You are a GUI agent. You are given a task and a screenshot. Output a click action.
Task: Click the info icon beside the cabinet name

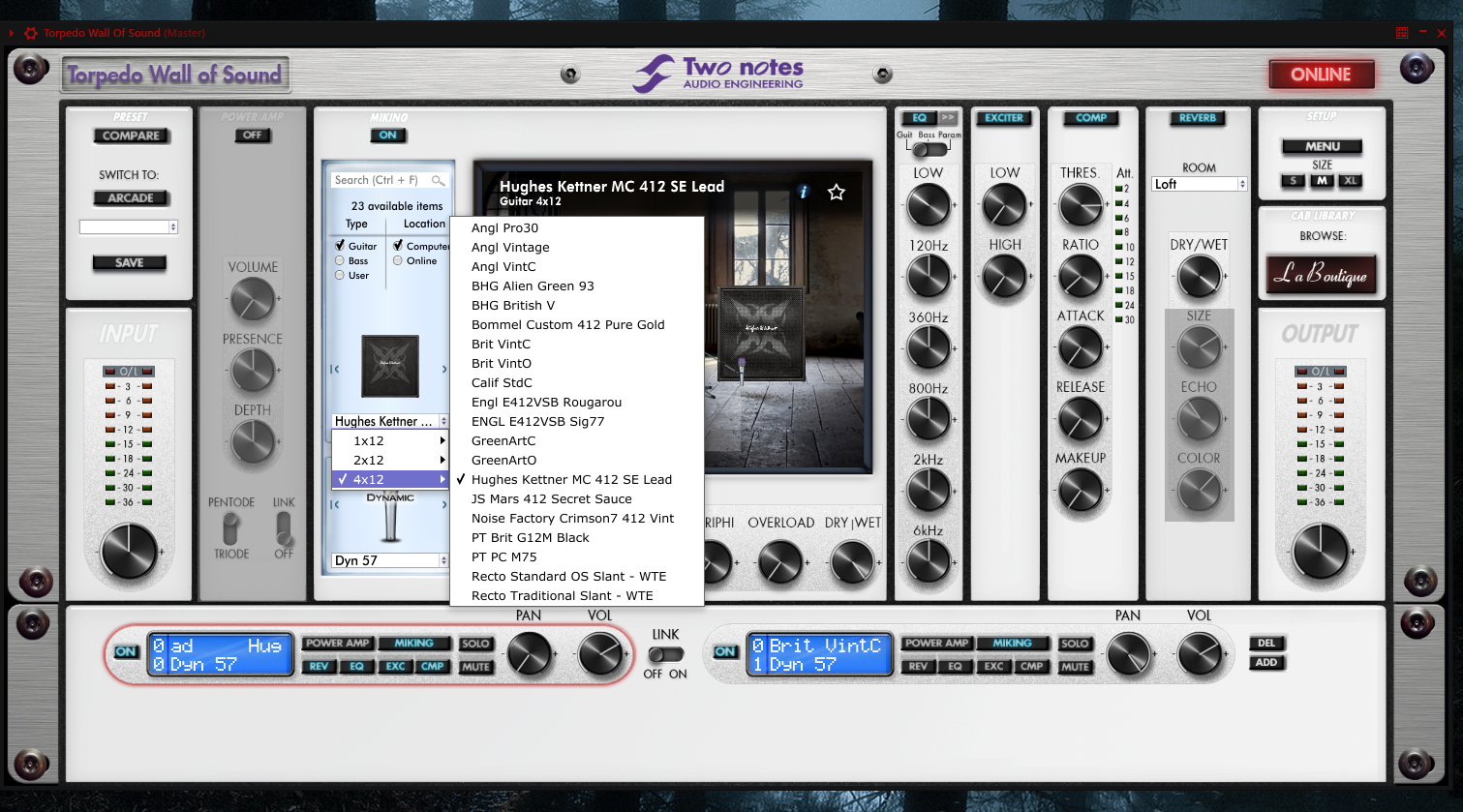[803, 192]
